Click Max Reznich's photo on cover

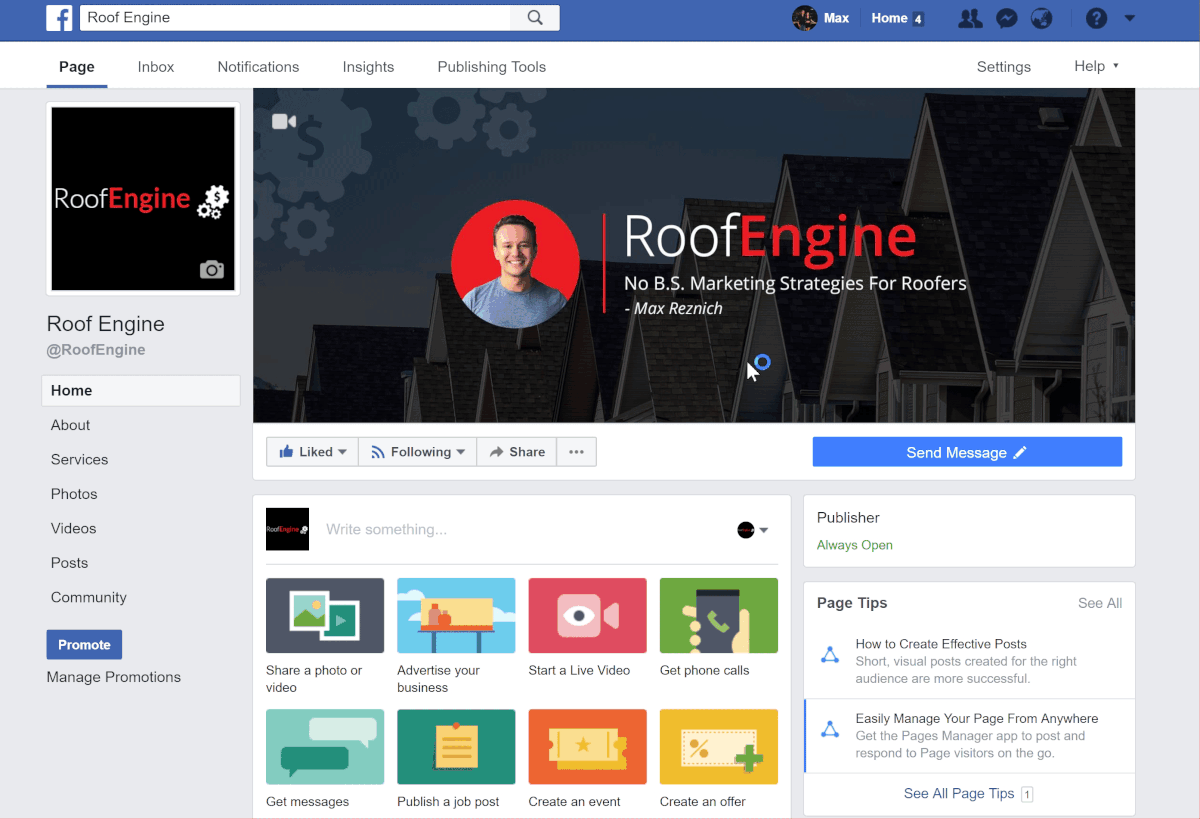click(515, 264)
